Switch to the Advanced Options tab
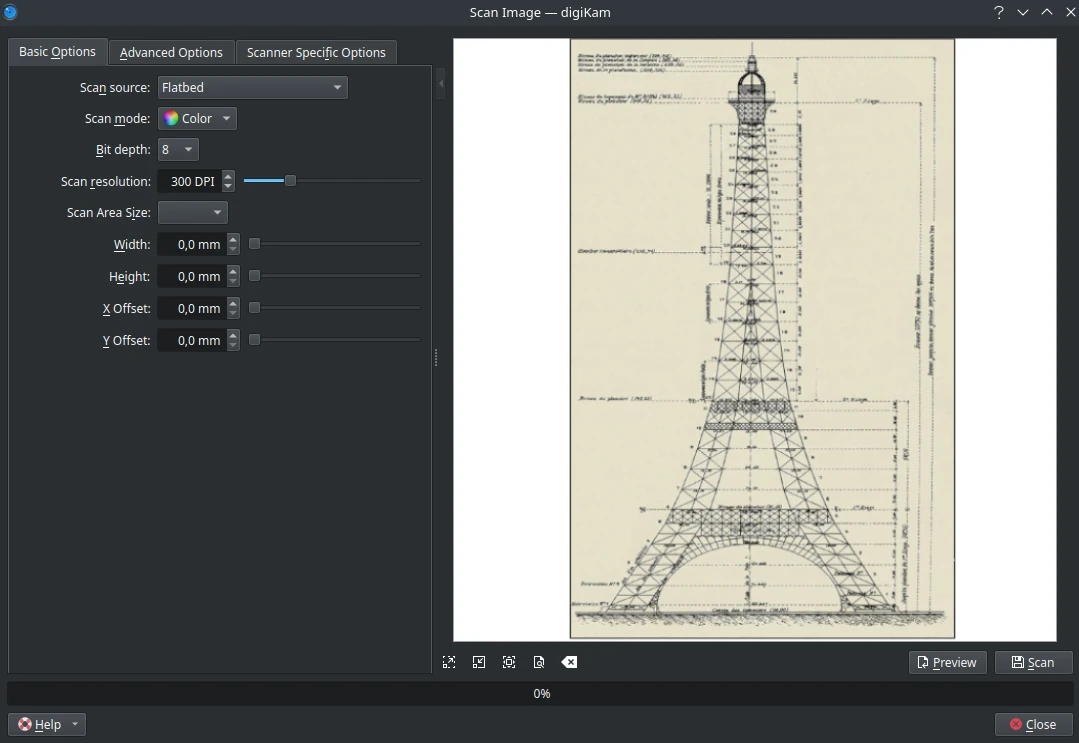 point(170,52)
